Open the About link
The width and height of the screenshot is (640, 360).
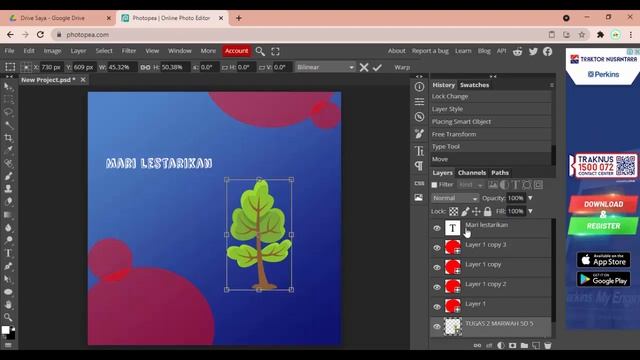[x=396, y=51]
